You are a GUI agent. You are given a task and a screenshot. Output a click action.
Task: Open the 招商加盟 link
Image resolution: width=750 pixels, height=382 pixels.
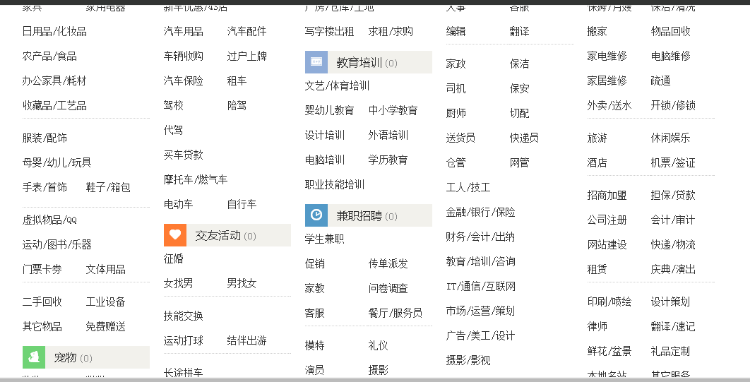pos(607,196)
